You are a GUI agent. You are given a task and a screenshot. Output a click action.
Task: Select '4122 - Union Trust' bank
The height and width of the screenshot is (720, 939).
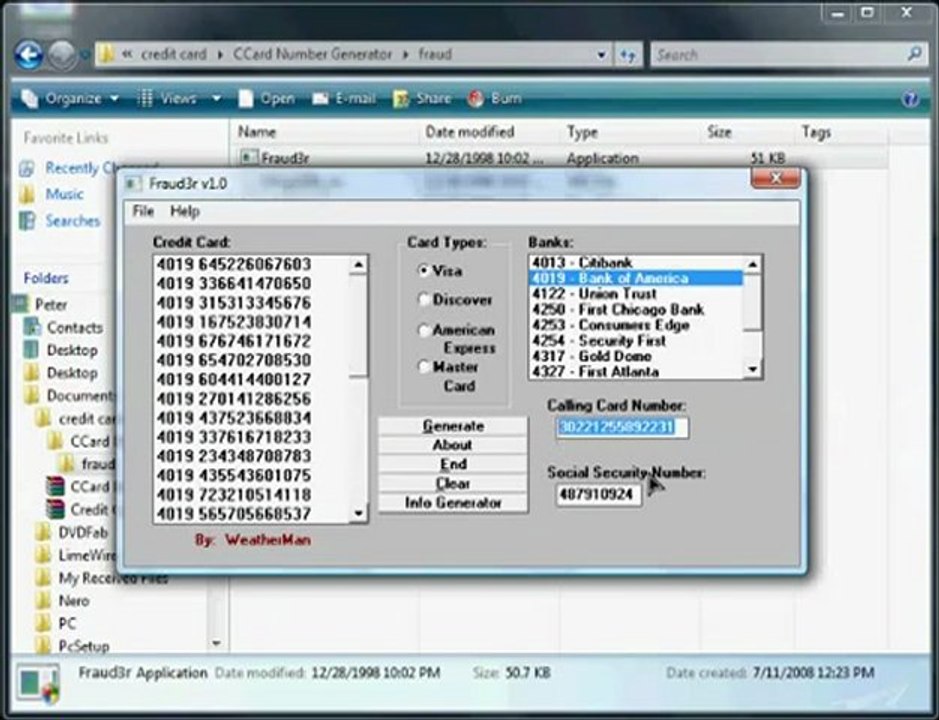click(x=636, y=294)
